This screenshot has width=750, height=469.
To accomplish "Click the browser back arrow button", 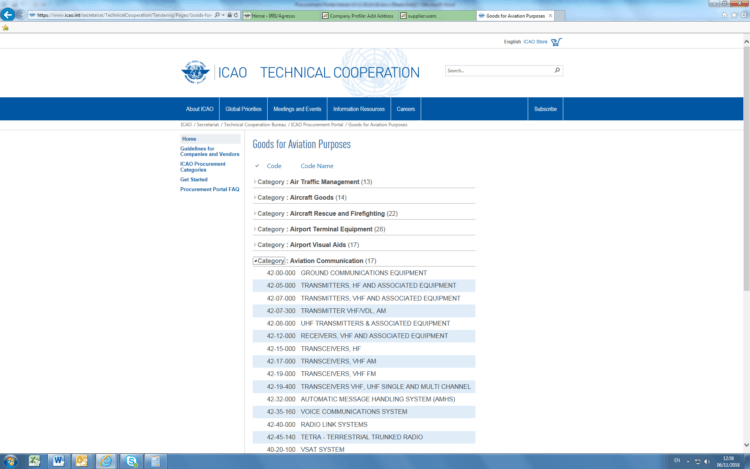I will click(x=10, y=15).
